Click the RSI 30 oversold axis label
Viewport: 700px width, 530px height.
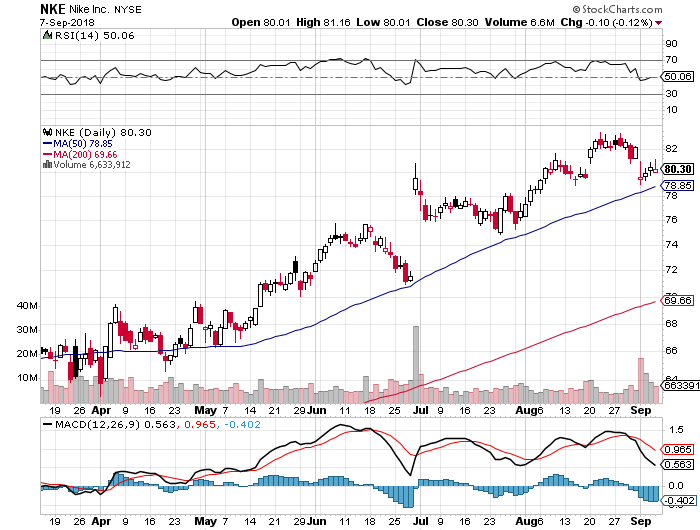click(x=671, y=94)
